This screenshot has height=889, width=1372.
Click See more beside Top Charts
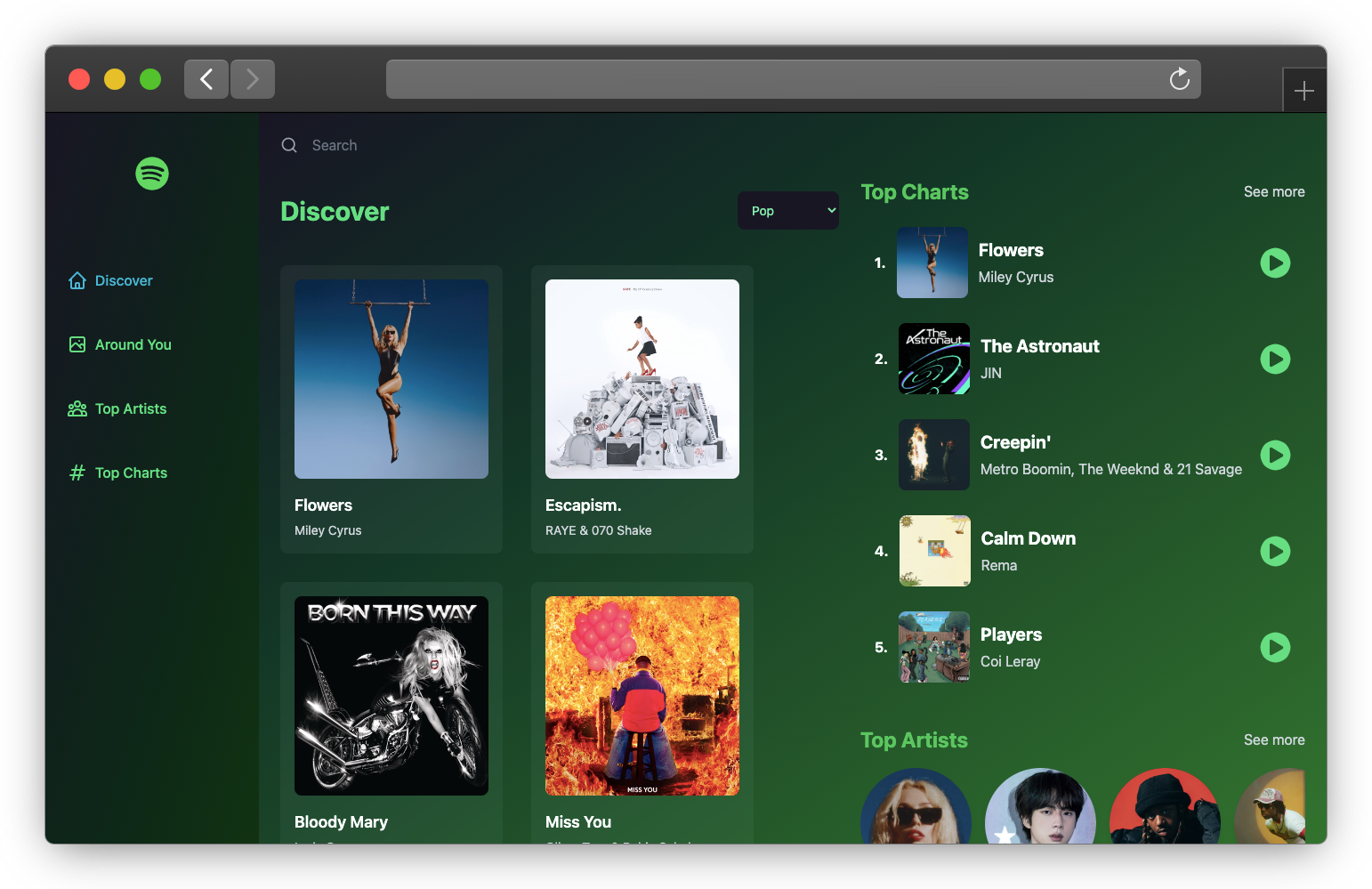click(x=1274, y=191)
